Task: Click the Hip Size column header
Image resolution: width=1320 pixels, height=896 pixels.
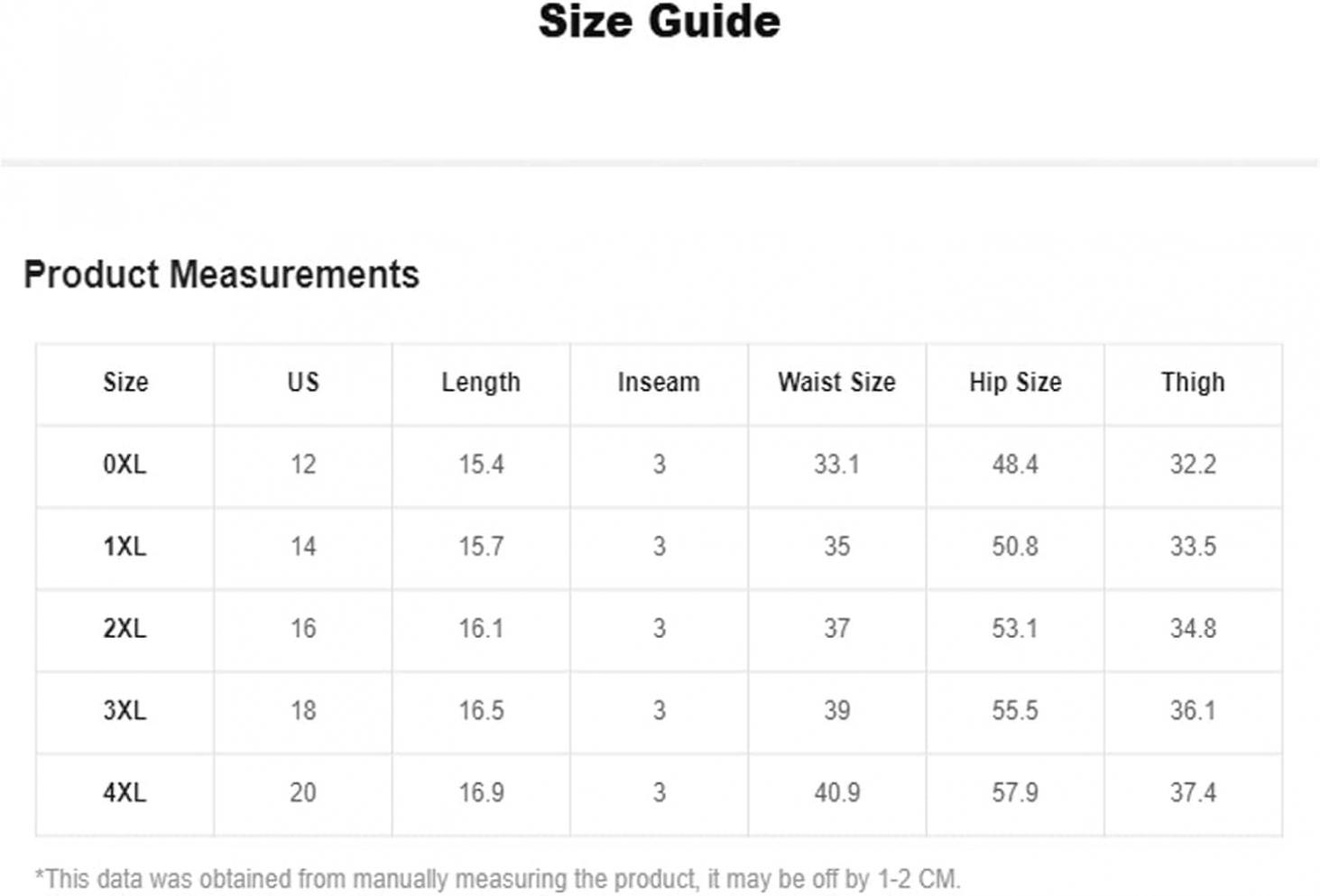Action: (1015, 383)
